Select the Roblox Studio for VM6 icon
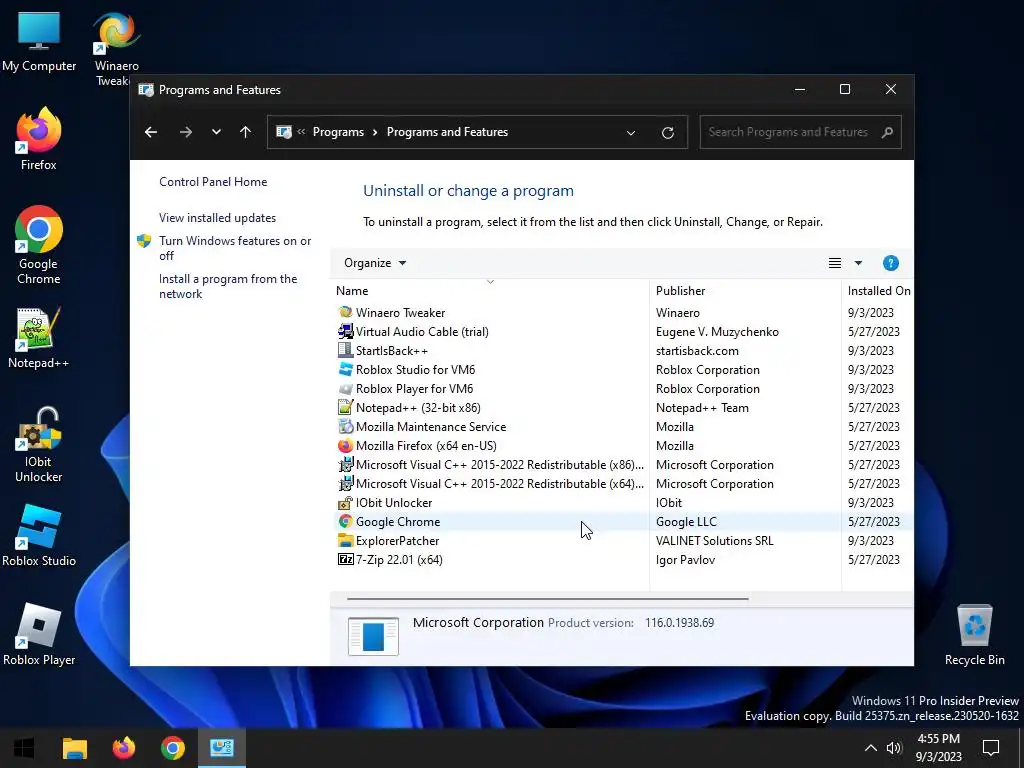This screenshot has width=1024, height=768. click(345, 369)
